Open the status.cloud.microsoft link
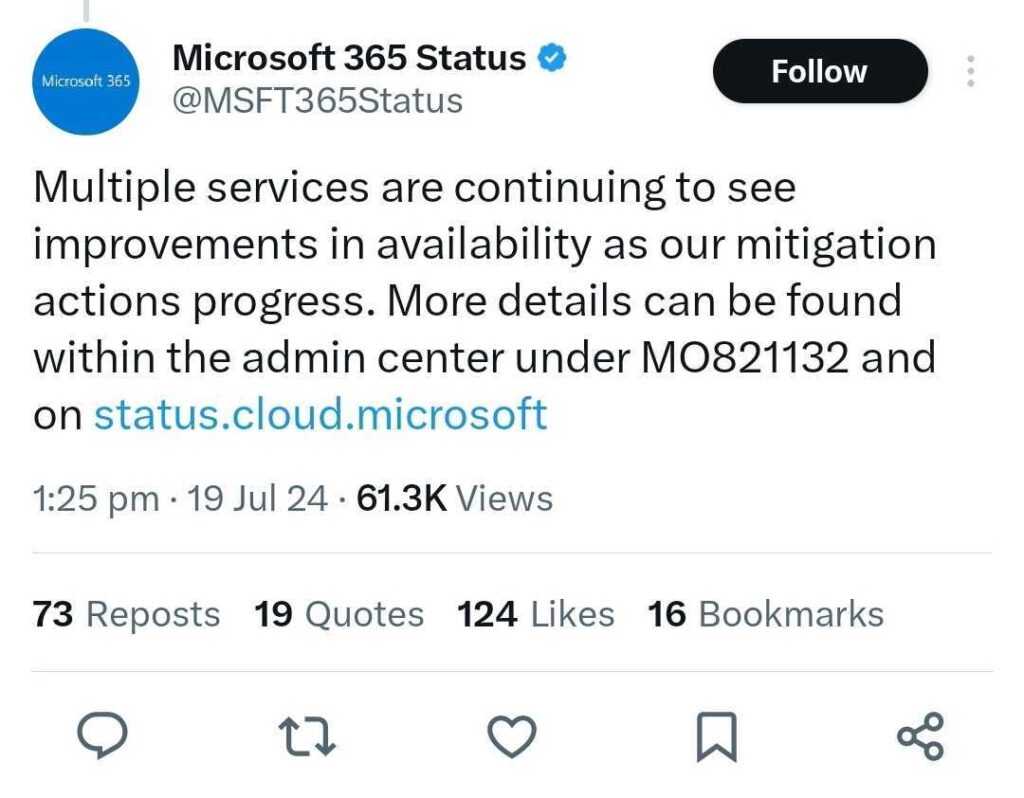This screenshot has height=798, width=1024. click(320, 413)
